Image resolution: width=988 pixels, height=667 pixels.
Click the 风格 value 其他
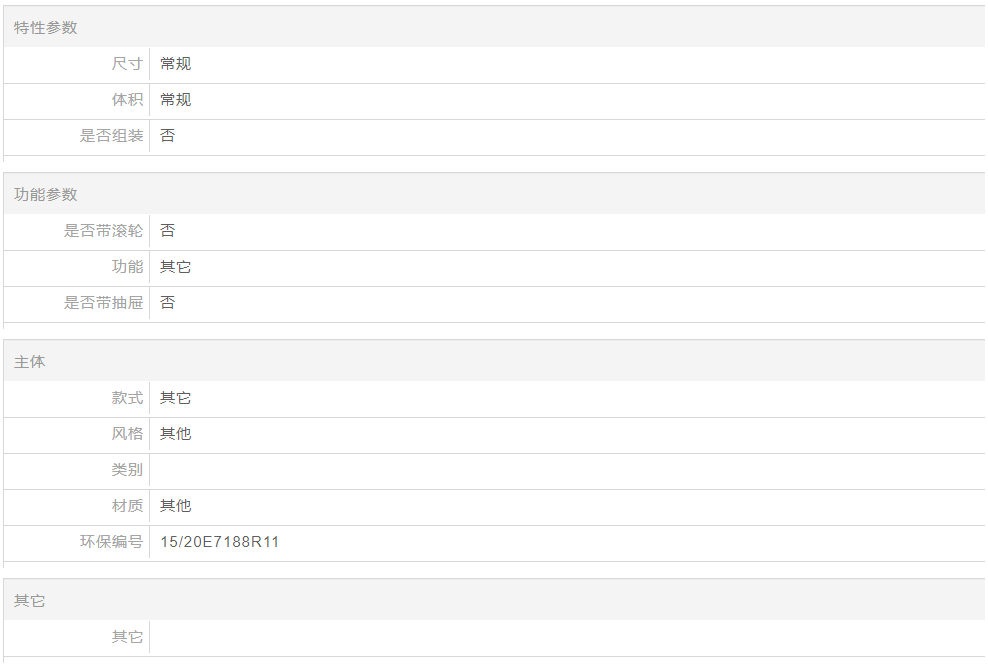[x=176, y=433]
